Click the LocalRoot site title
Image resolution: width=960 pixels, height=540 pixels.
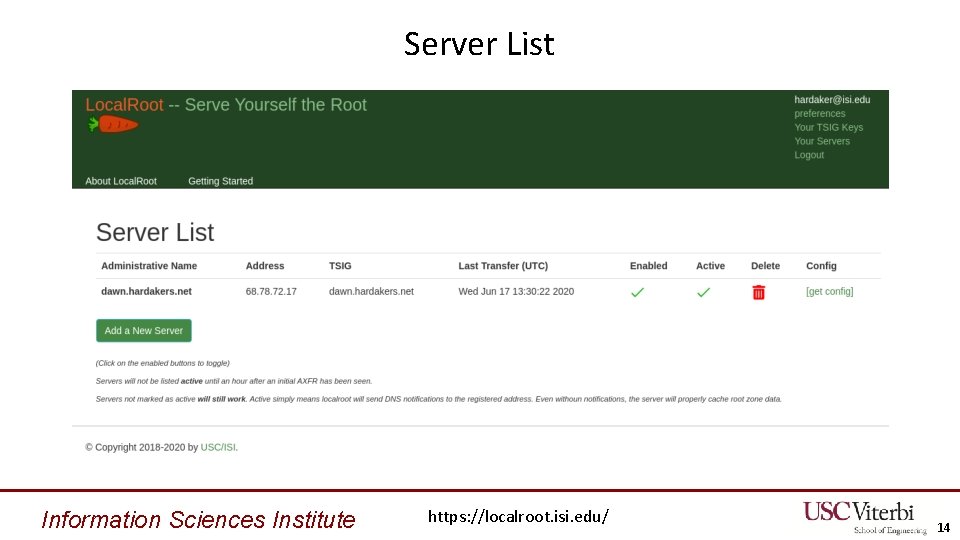[124, 105]
